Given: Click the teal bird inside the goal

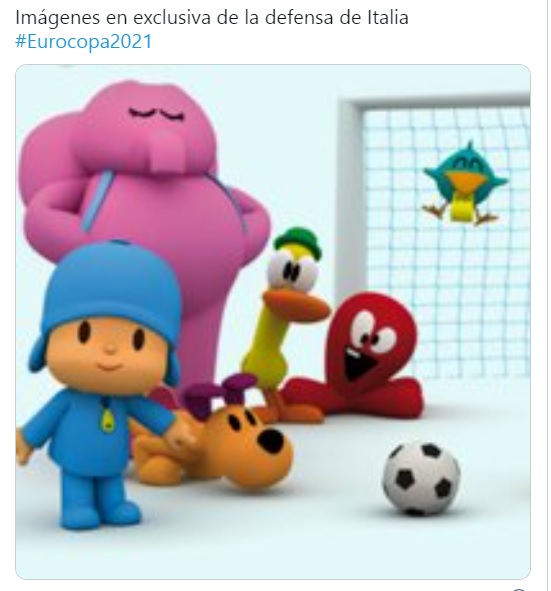Looking at the screenshot, I should point(464,183).
